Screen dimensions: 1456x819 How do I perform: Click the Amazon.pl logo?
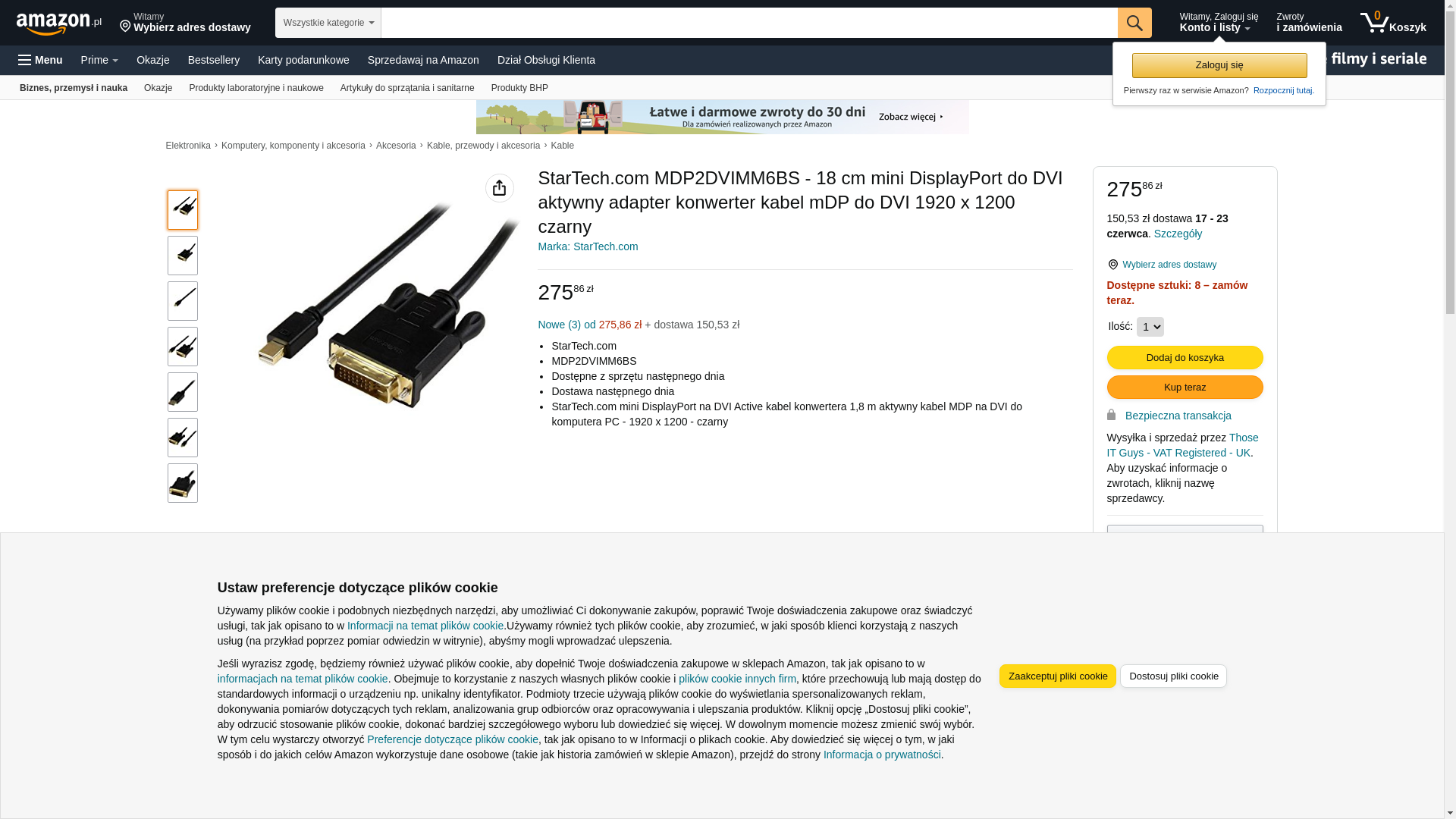[59, 23]
